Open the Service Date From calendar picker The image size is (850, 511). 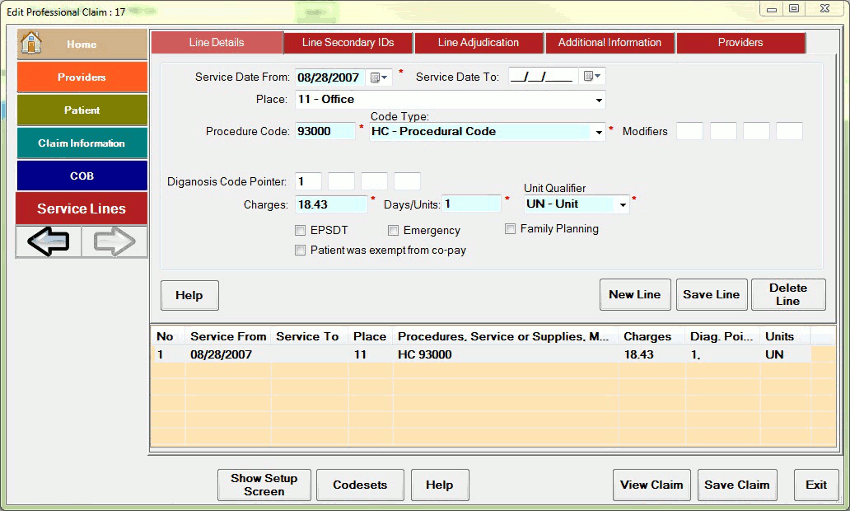379,77
